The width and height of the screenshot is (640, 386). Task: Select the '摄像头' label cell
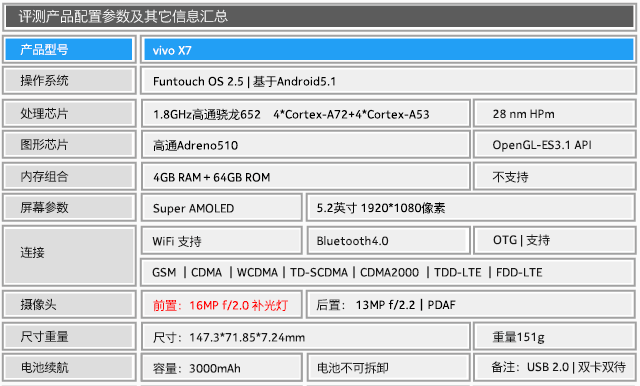coord(69,304)
